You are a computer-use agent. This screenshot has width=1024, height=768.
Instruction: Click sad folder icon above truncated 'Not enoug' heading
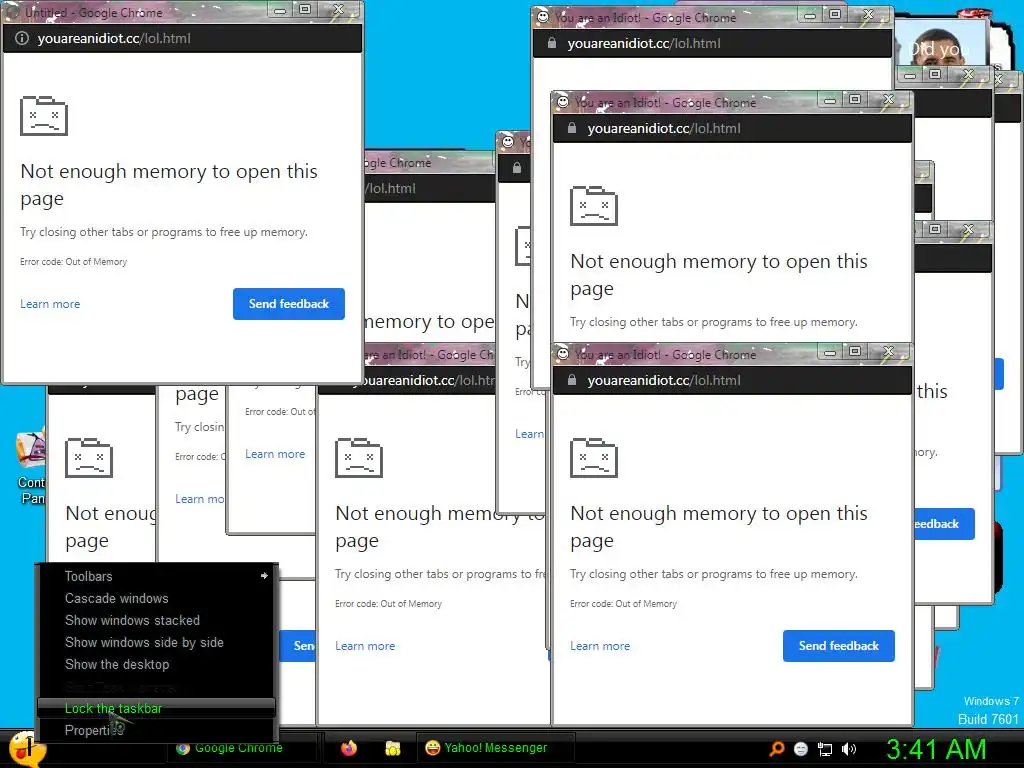(x=89, y=458)
